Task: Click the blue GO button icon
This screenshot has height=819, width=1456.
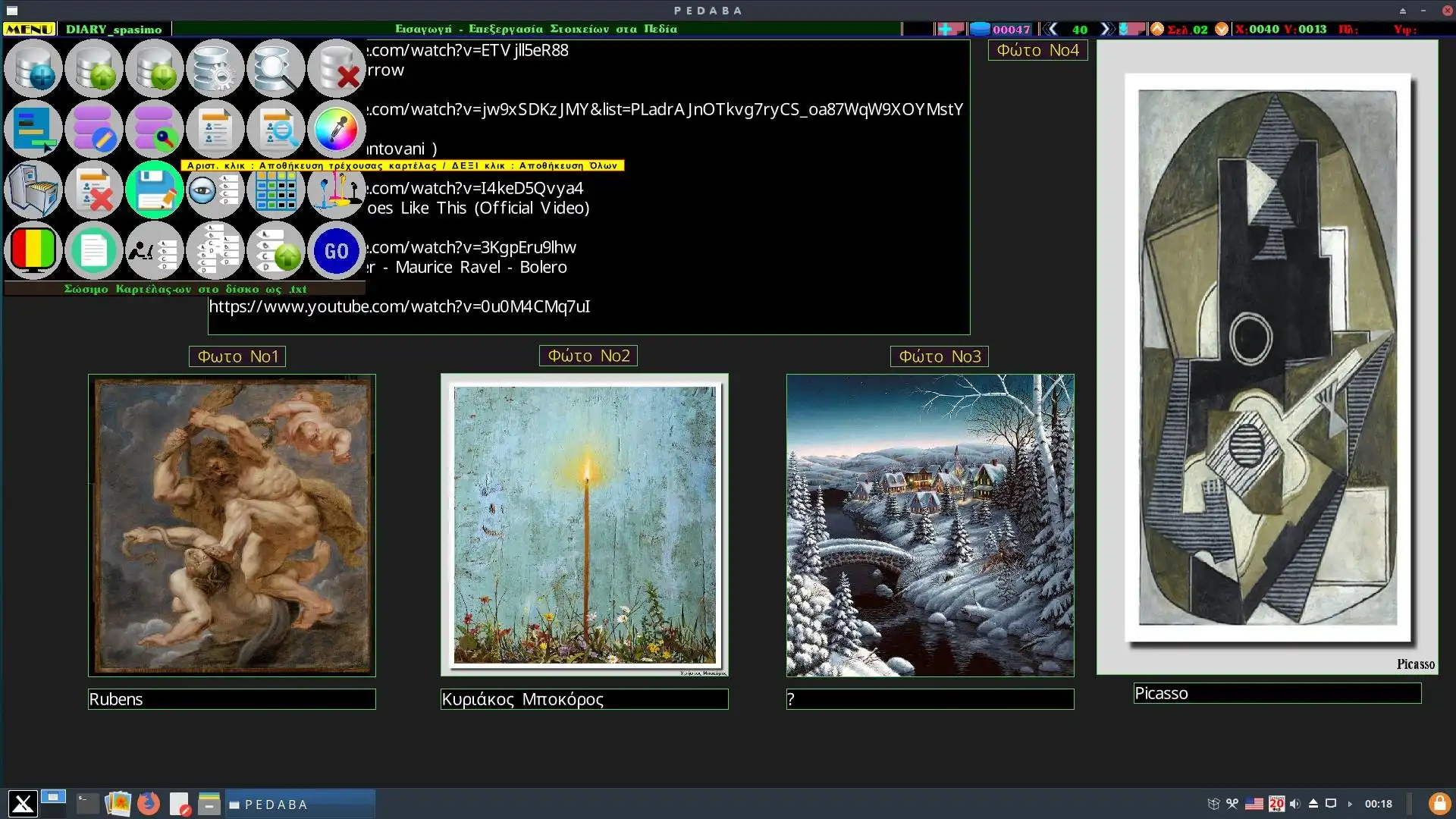Action: (x=336, y=251)
